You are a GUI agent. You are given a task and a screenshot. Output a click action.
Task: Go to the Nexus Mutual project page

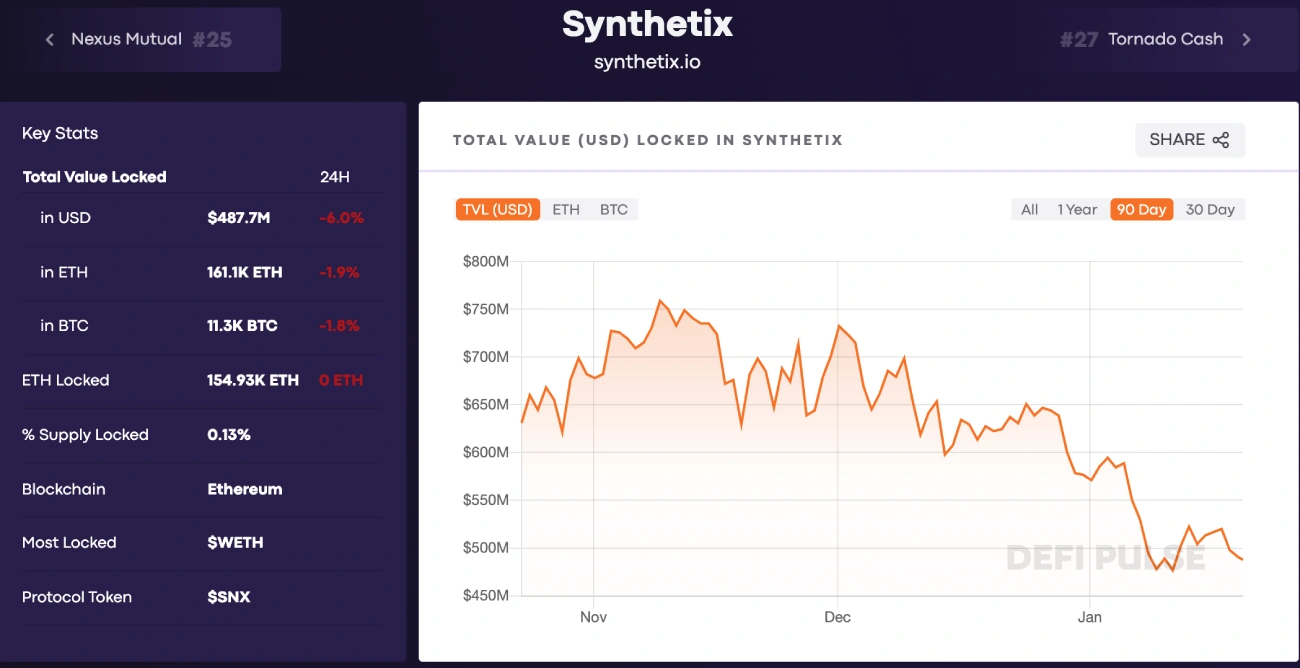point(127,39)
